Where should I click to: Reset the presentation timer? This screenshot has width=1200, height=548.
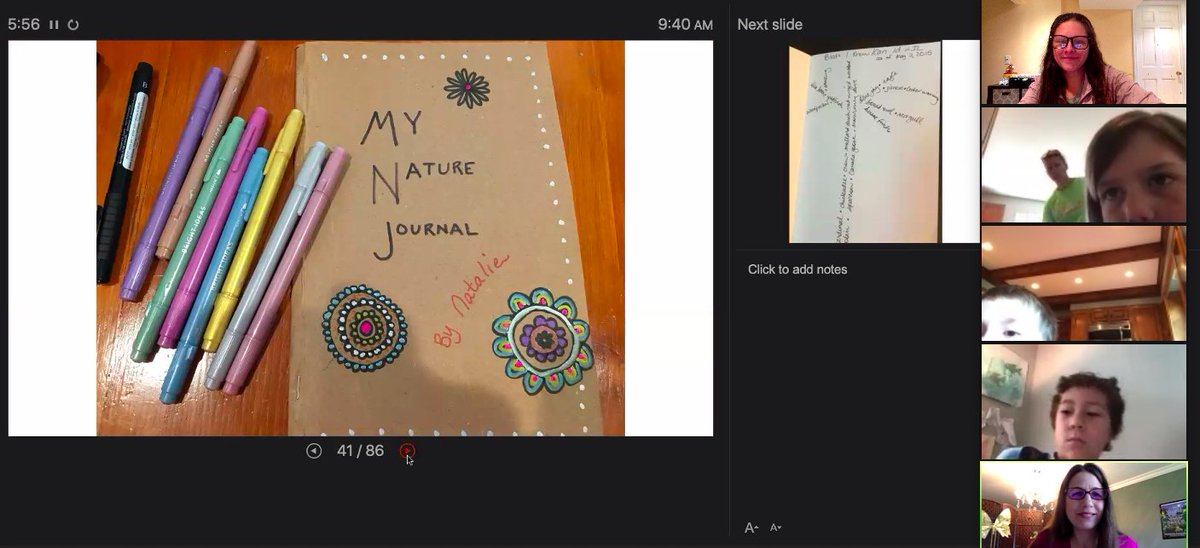click(73, 24)
